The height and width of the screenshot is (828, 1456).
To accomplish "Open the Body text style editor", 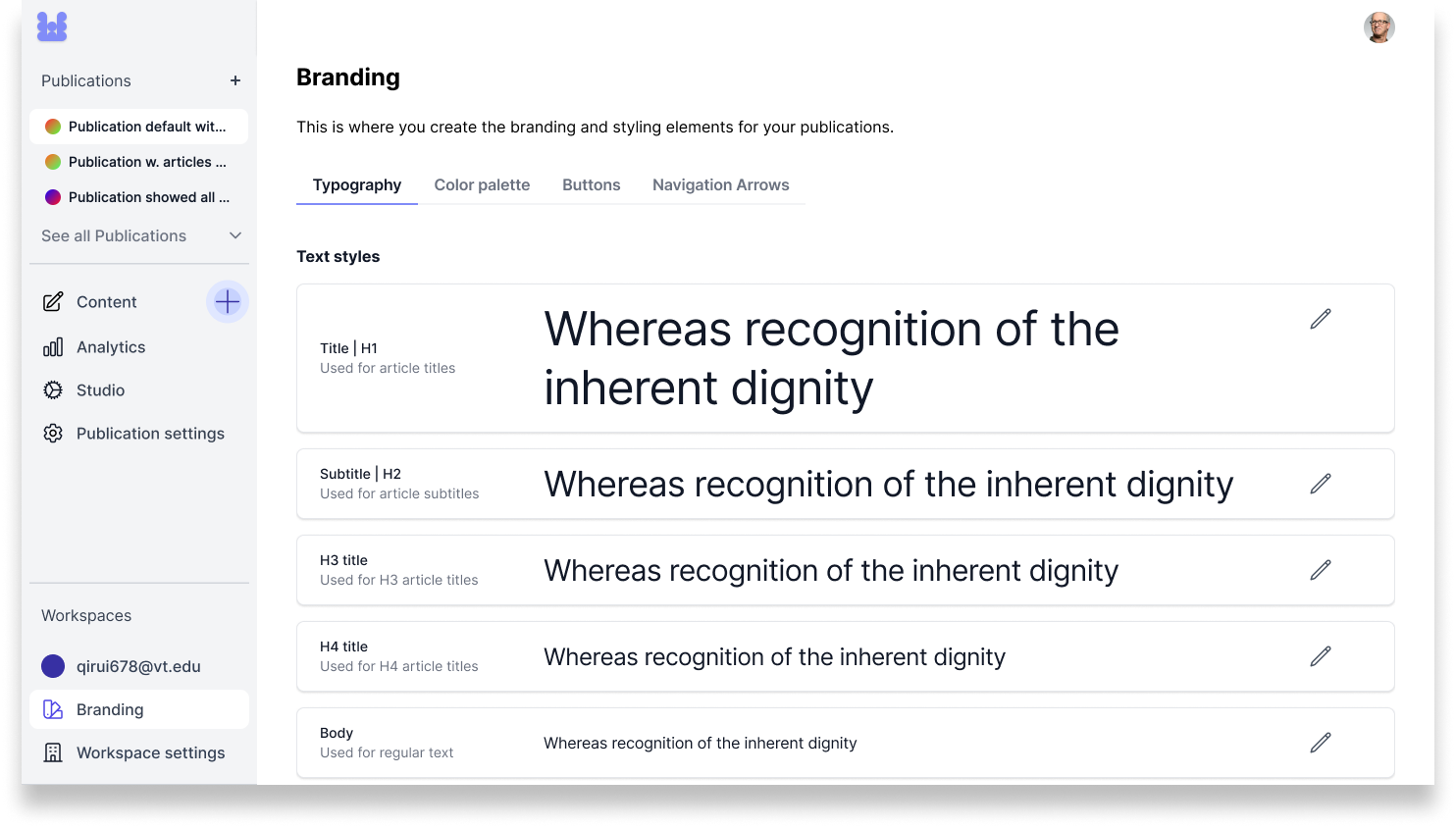I will click(x=1321, y=743).
